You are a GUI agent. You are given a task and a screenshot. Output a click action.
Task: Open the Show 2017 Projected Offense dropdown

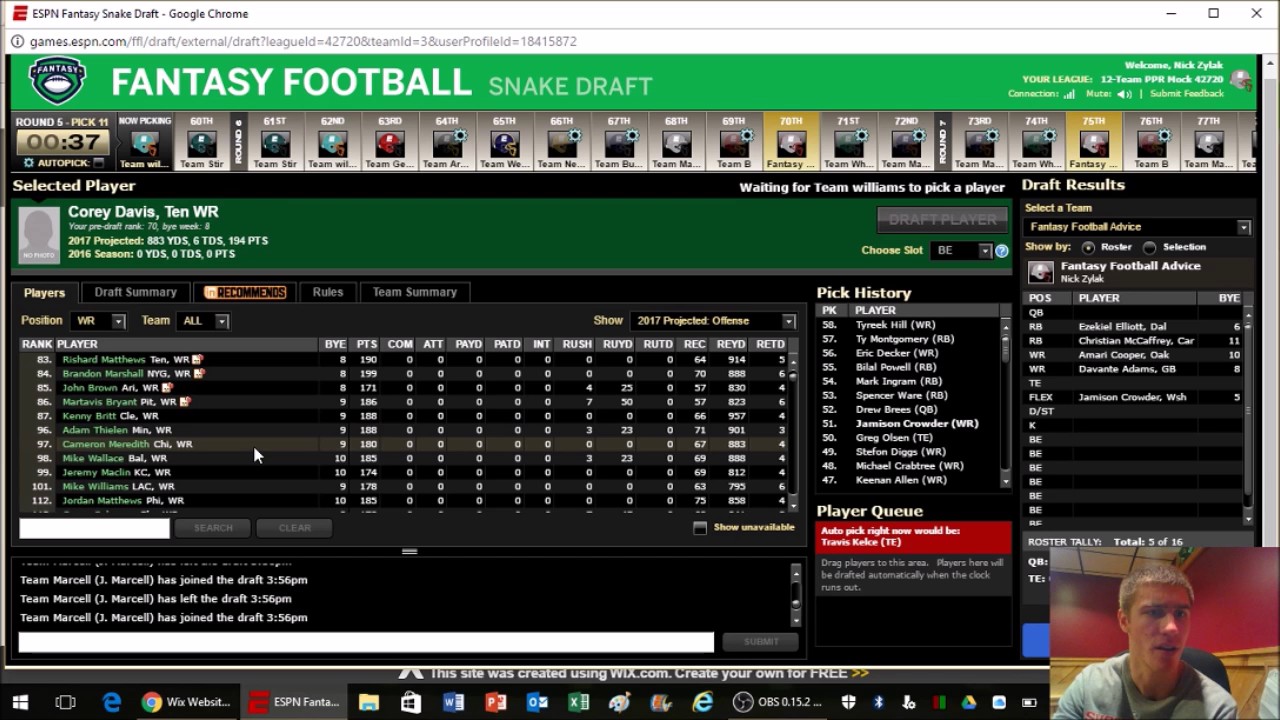click(x=713, y=321)
